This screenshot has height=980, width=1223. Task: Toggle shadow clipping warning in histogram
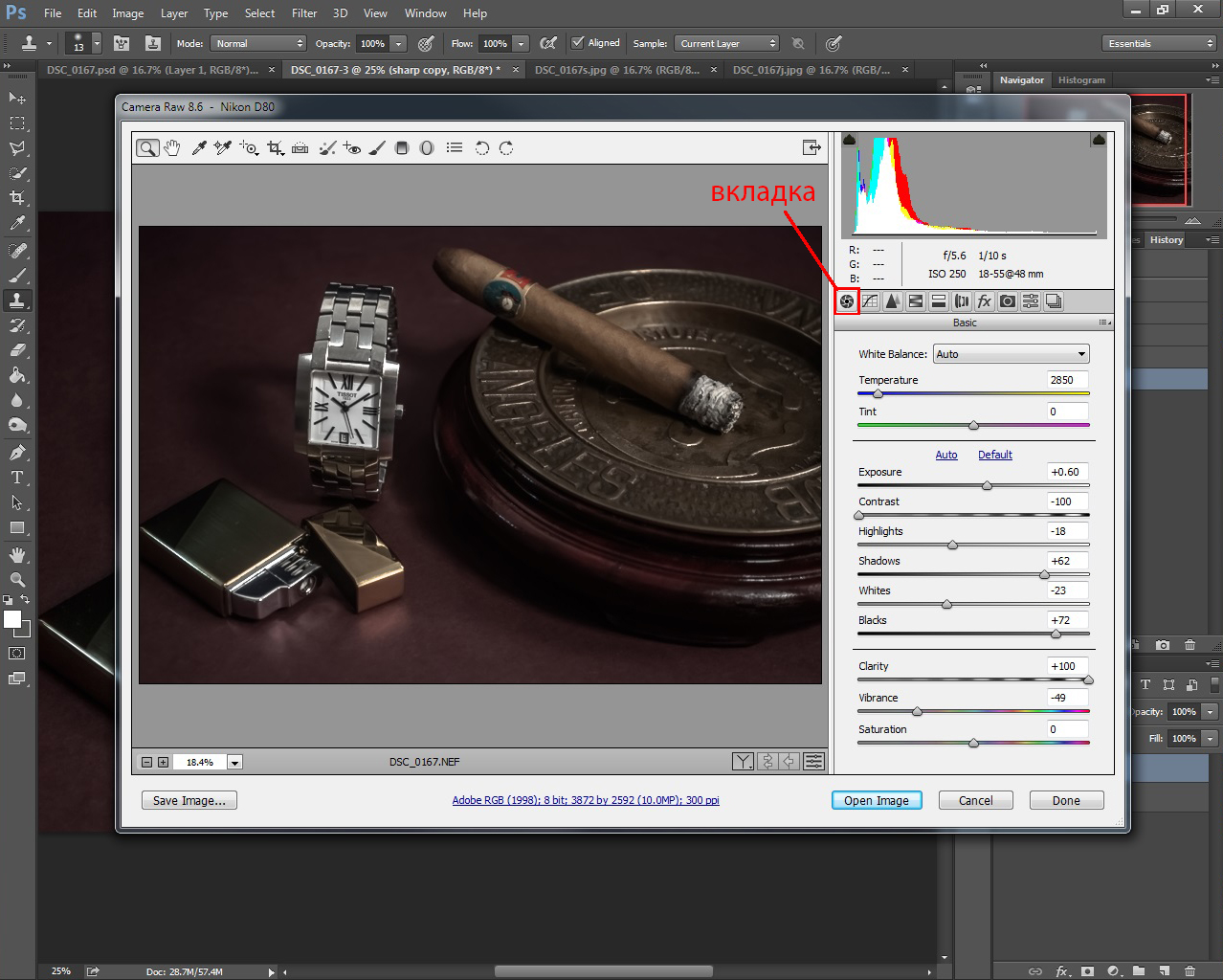[849, 140]
